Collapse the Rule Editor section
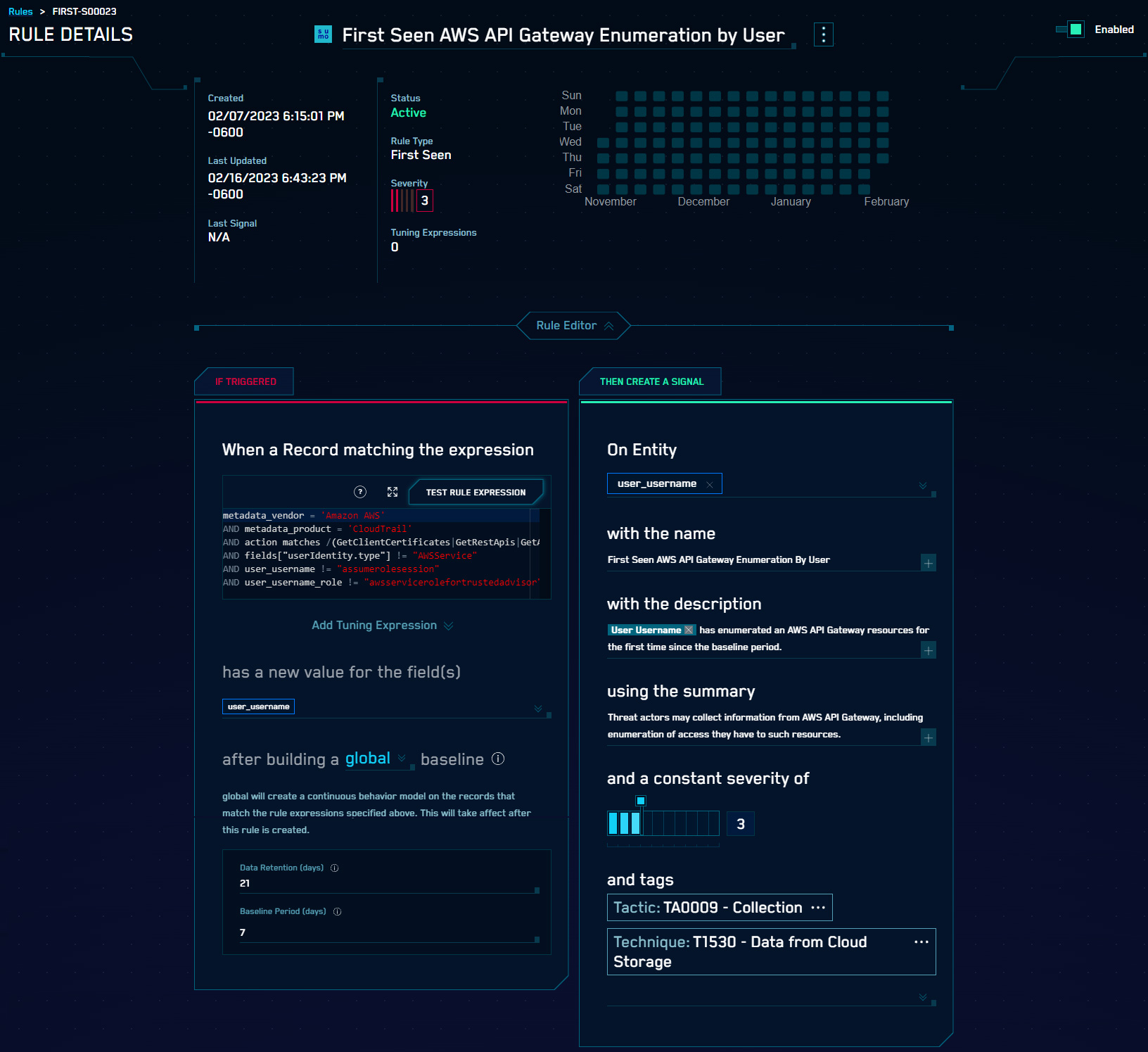 tap(574, 325)
